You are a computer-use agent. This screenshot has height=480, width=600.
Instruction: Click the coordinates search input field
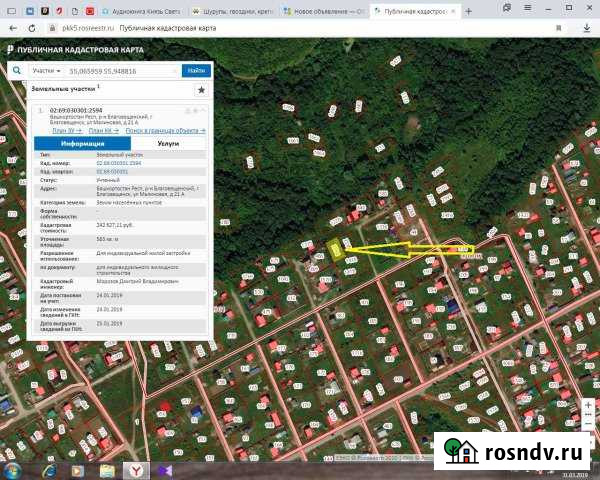point(122,72)
